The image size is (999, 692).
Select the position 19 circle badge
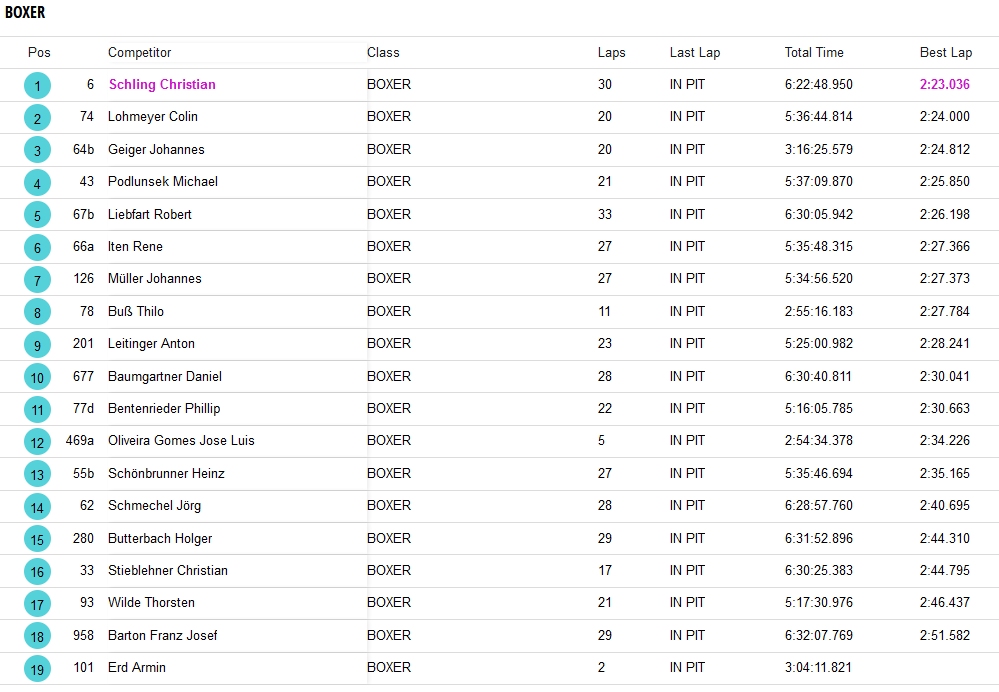37,669
